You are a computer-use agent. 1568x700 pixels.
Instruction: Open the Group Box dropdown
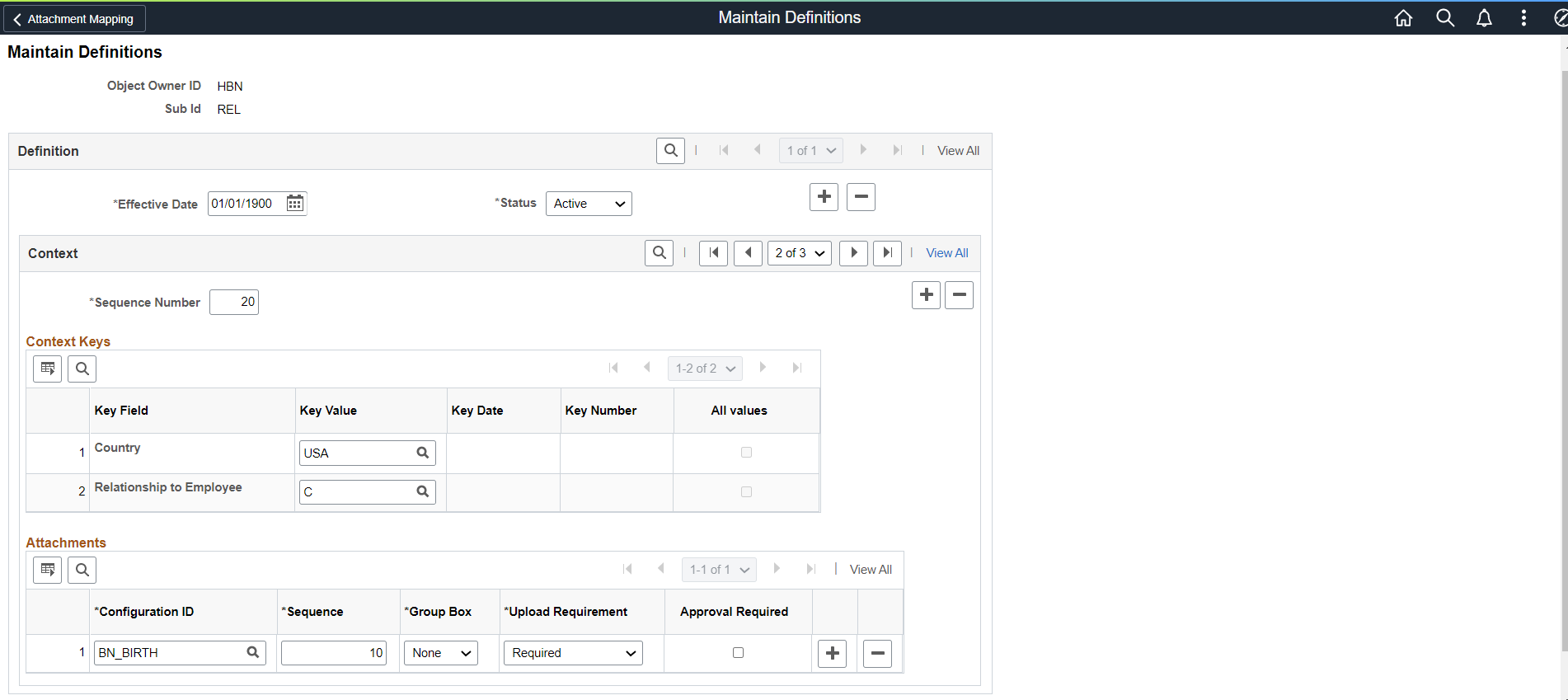click(441, 653)
